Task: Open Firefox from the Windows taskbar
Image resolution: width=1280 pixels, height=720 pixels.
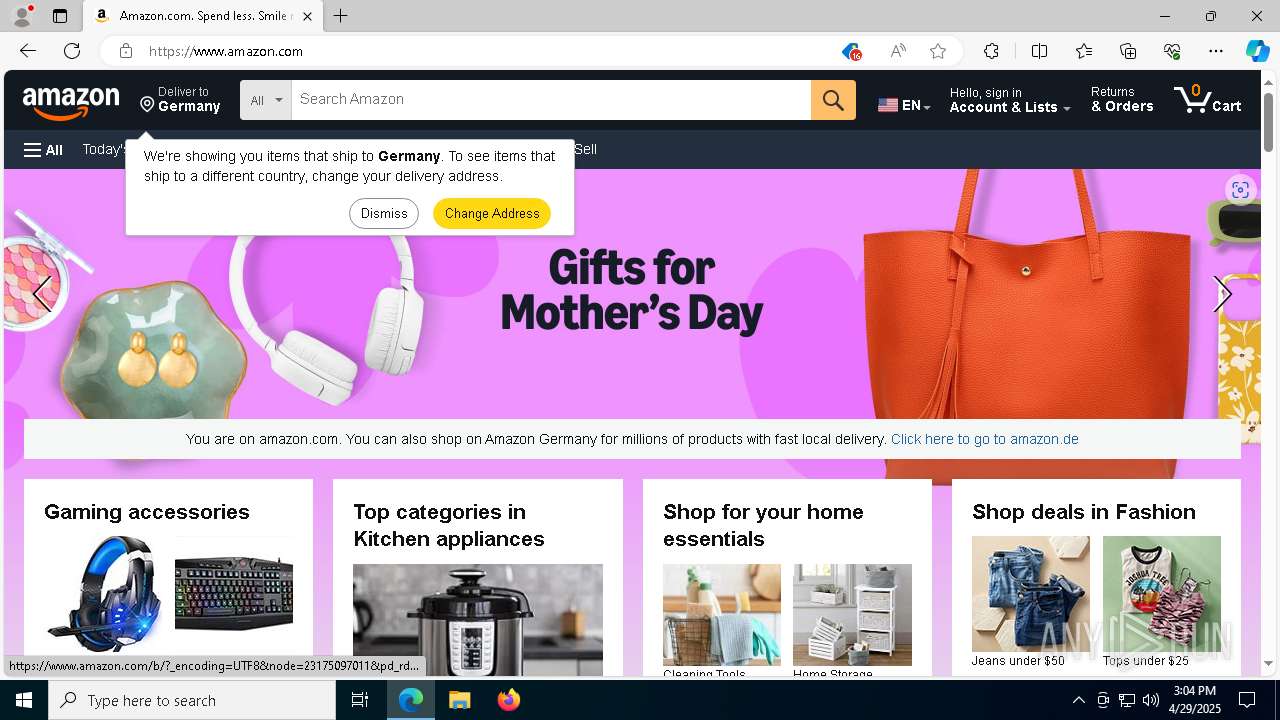Action: click(x=509, y=700)
